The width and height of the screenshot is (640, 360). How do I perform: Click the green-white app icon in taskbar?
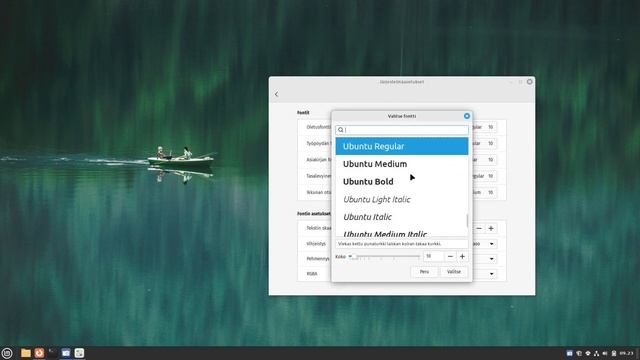[79, 353]
